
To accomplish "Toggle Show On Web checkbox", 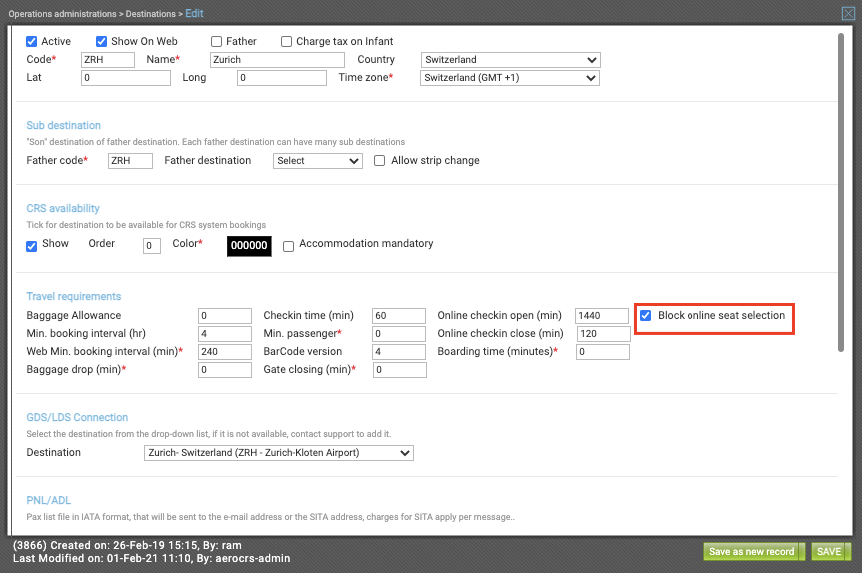I will [101, 41].
